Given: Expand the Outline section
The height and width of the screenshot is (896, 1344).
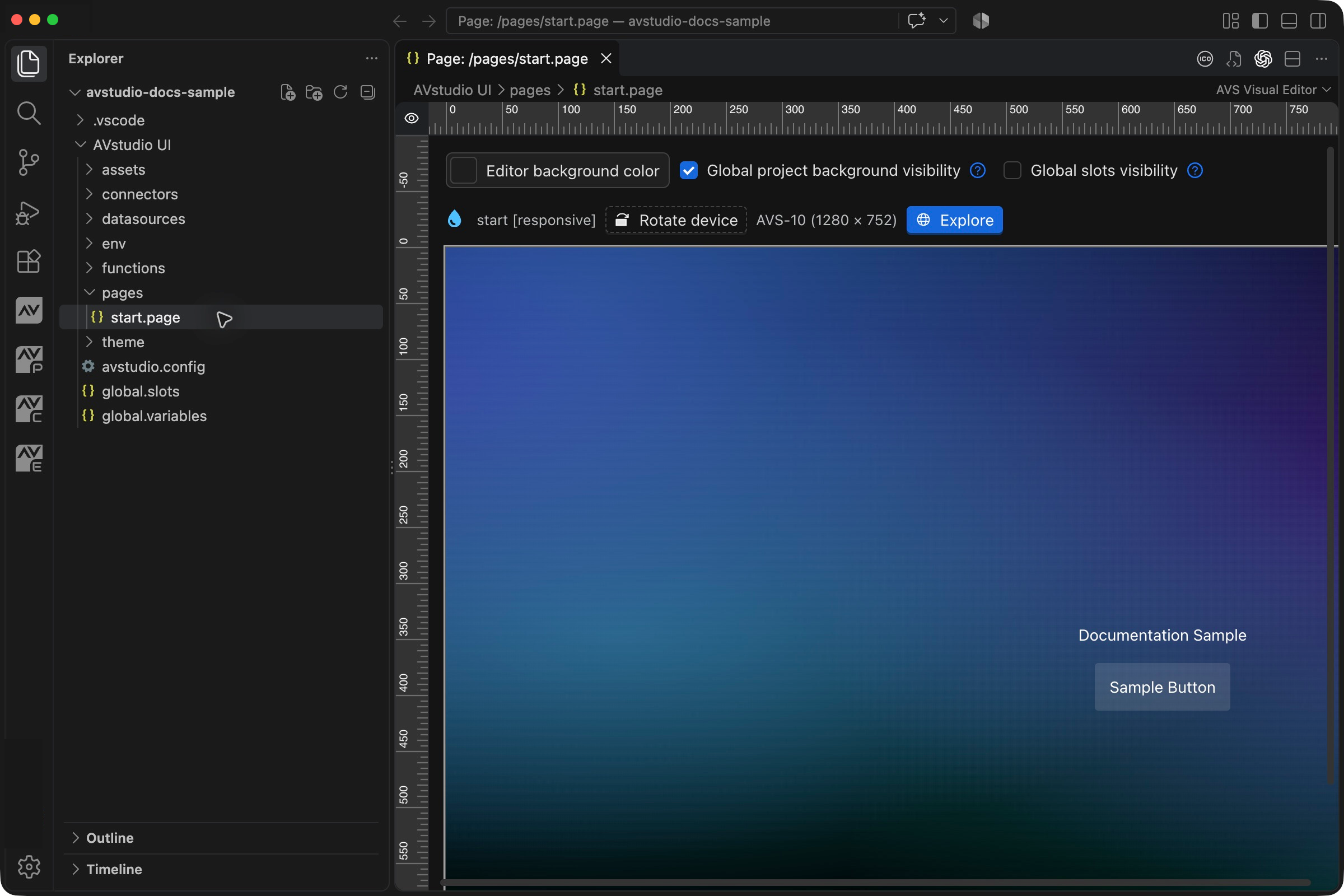Looking at the screenshot, I should tap(221, 838).
